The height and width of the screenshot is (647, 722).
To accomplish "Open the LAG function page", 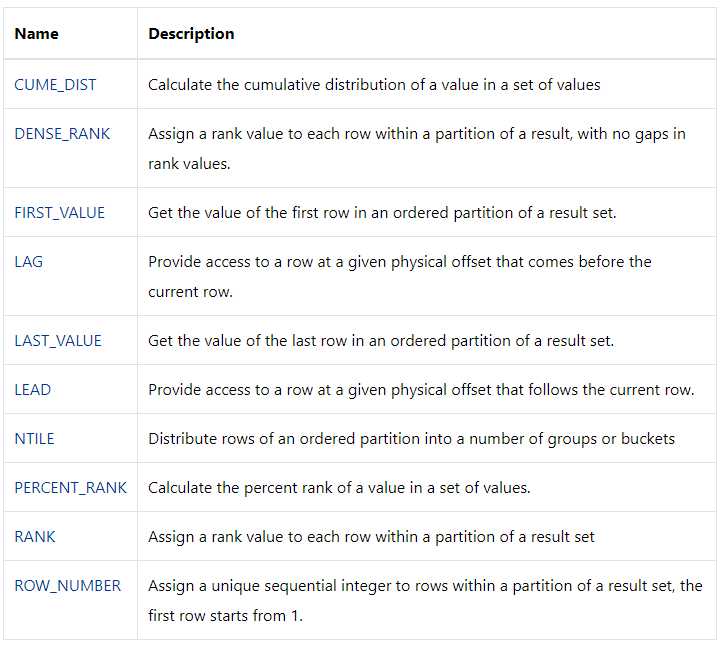I will coord(29,262).
